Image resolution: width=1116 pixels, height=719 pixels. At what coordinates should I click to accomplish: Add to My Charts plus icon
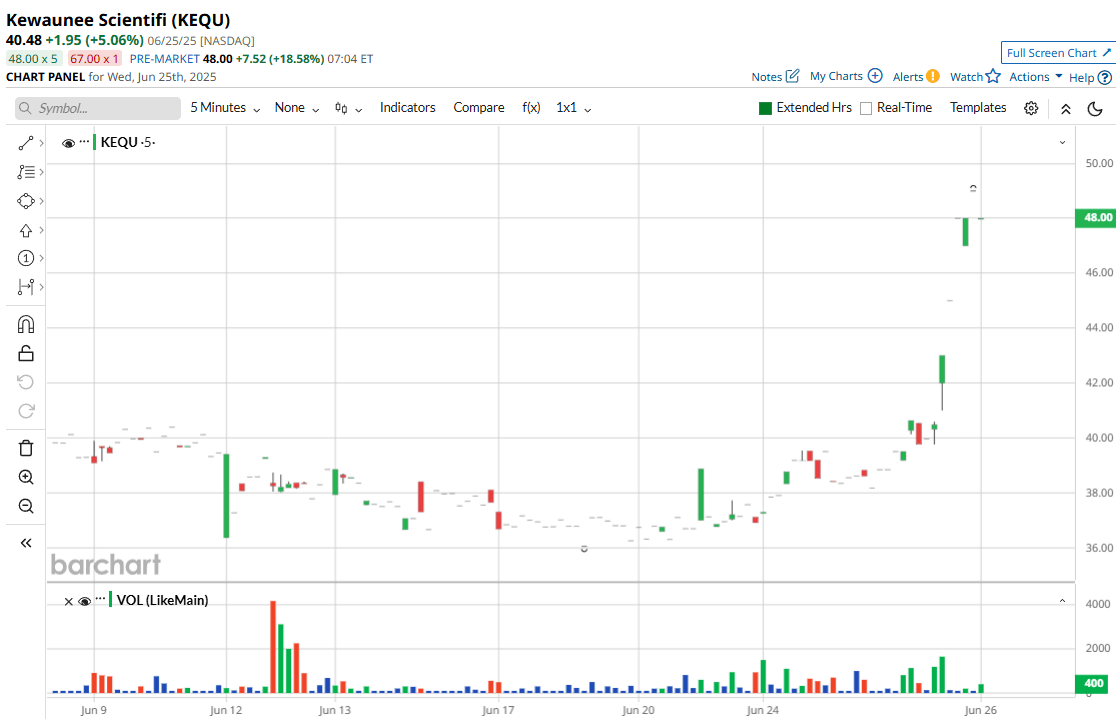pyautogui.click(x=875, y=75)
